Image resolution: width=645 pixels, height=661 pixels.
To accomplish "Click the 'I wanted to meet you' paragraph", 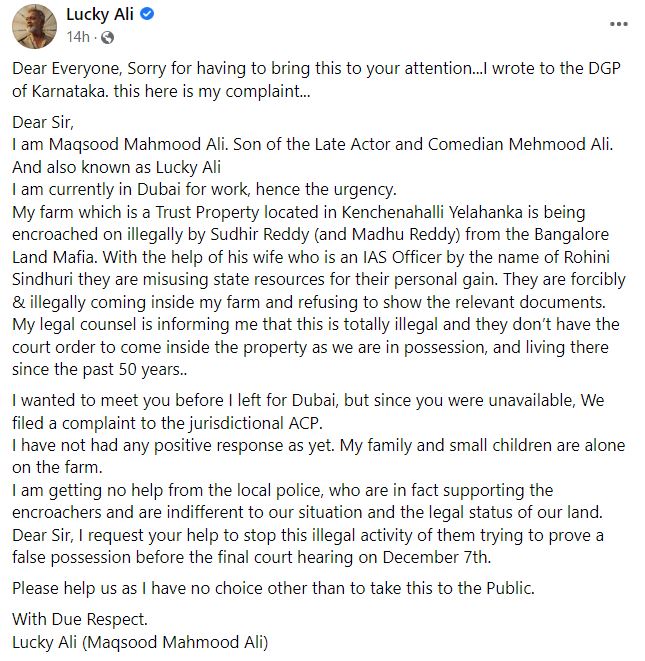I will coord(308,411).
